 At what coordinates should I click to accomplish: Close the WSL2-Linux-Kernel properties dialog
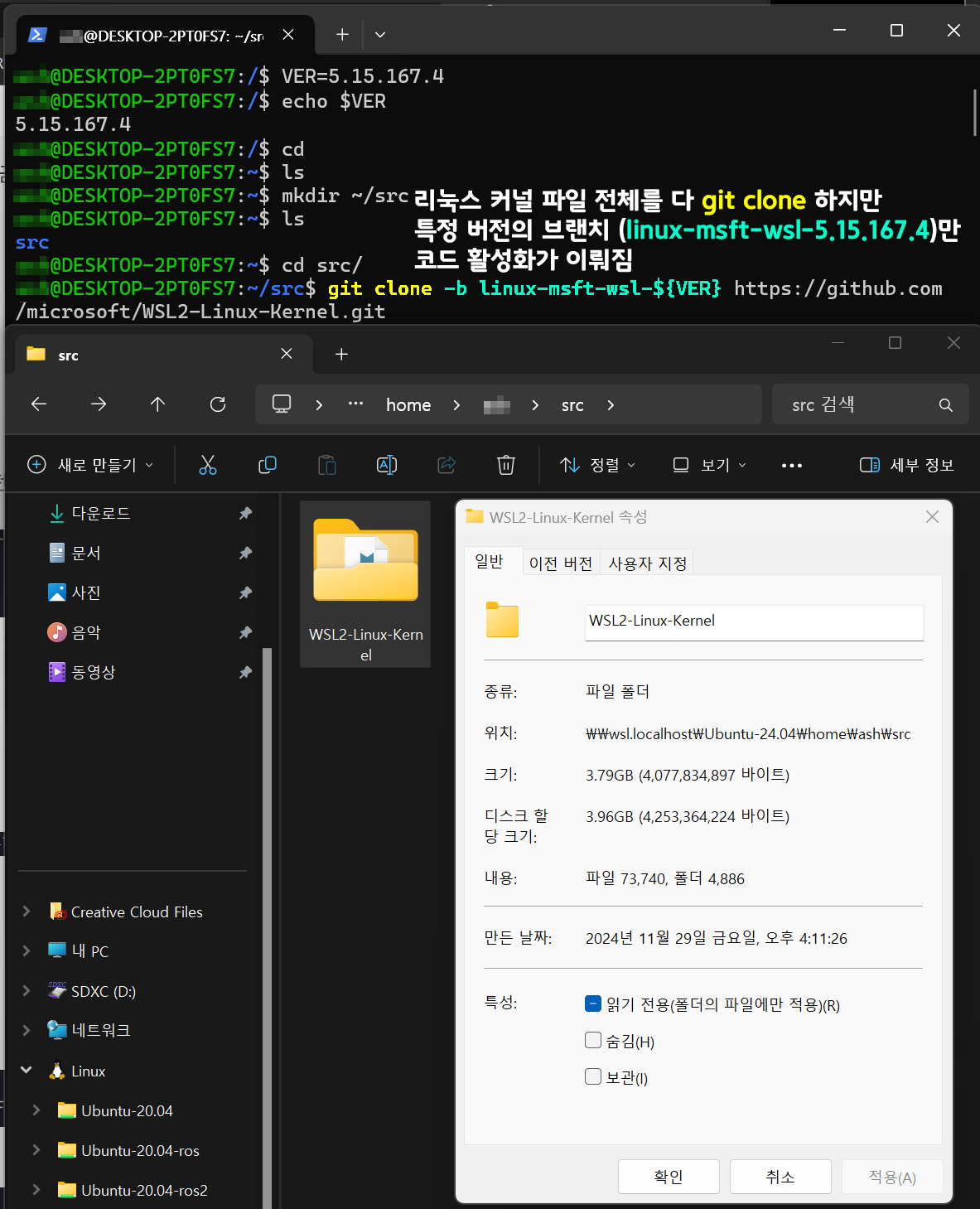pos(932,517)
